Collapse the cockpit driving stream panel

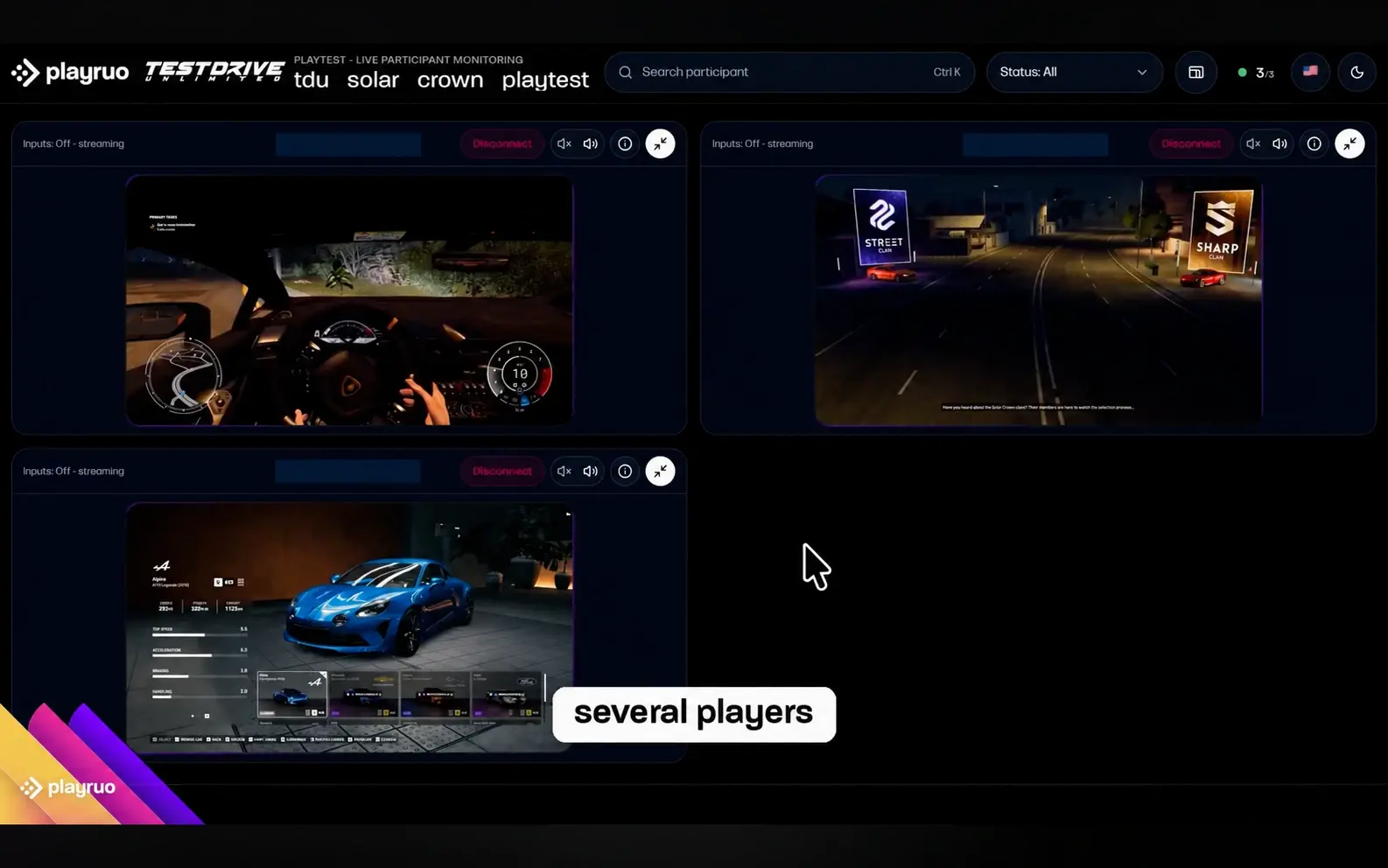660,143
